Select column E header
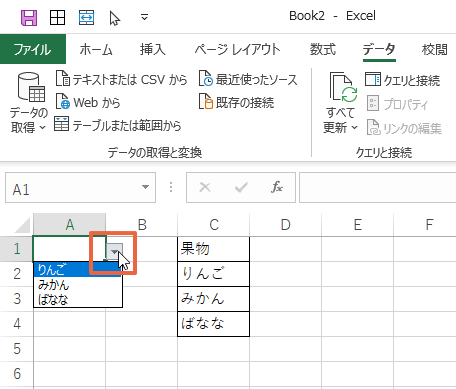This screenshot has width=456, height=389. (358, 225)
